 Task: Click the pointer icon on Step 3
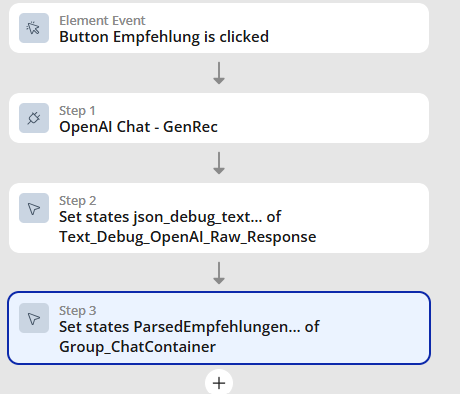click(34, 318)
